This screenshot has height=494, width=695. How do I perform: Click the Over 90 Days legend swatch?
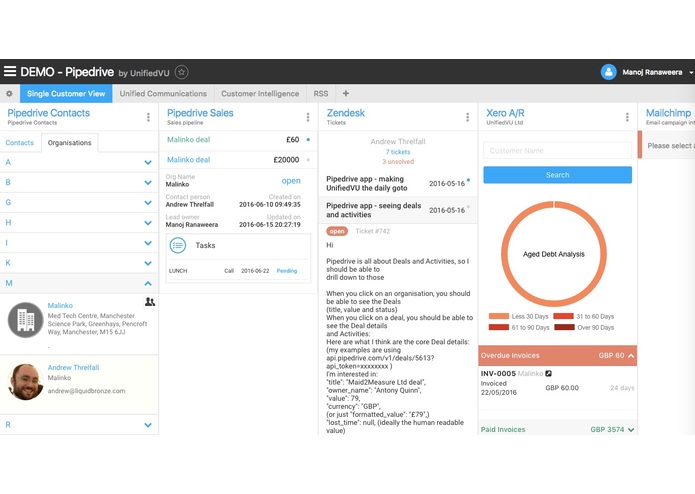[564, 327]
